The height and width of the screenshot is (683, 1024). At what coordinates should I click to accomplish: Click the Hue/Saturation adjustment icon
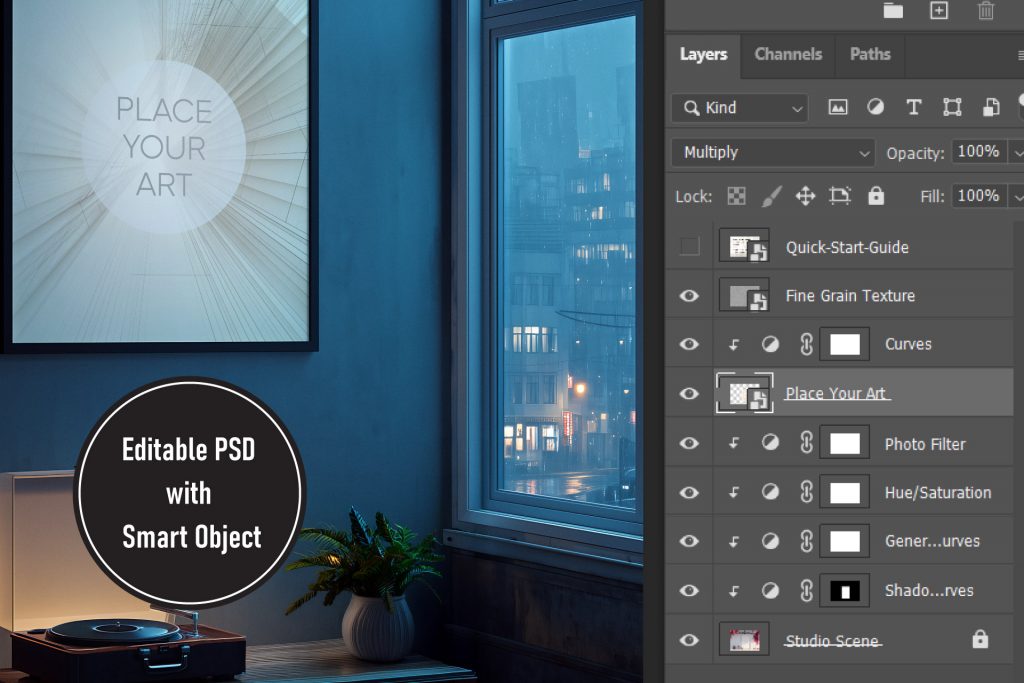771,492
